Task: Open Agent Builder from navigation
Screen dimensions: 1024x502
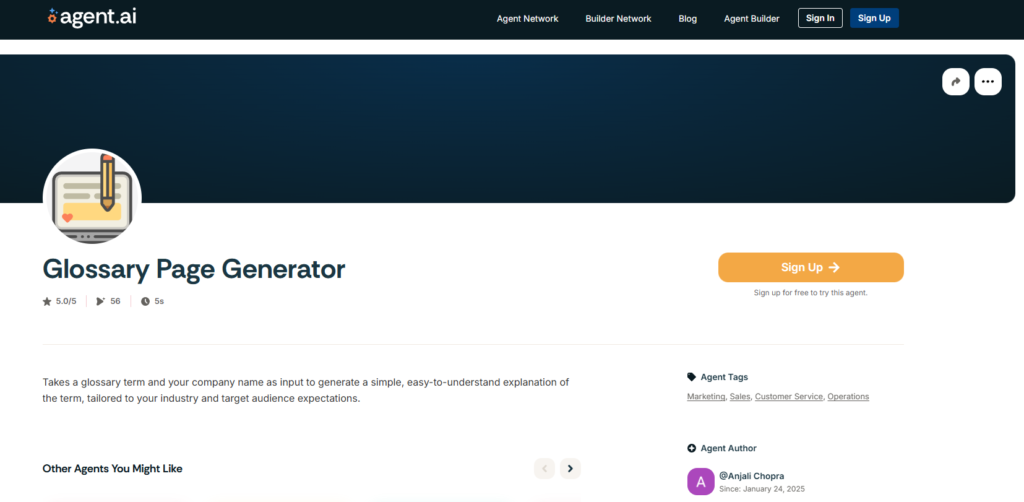Action: coord(751,18)
